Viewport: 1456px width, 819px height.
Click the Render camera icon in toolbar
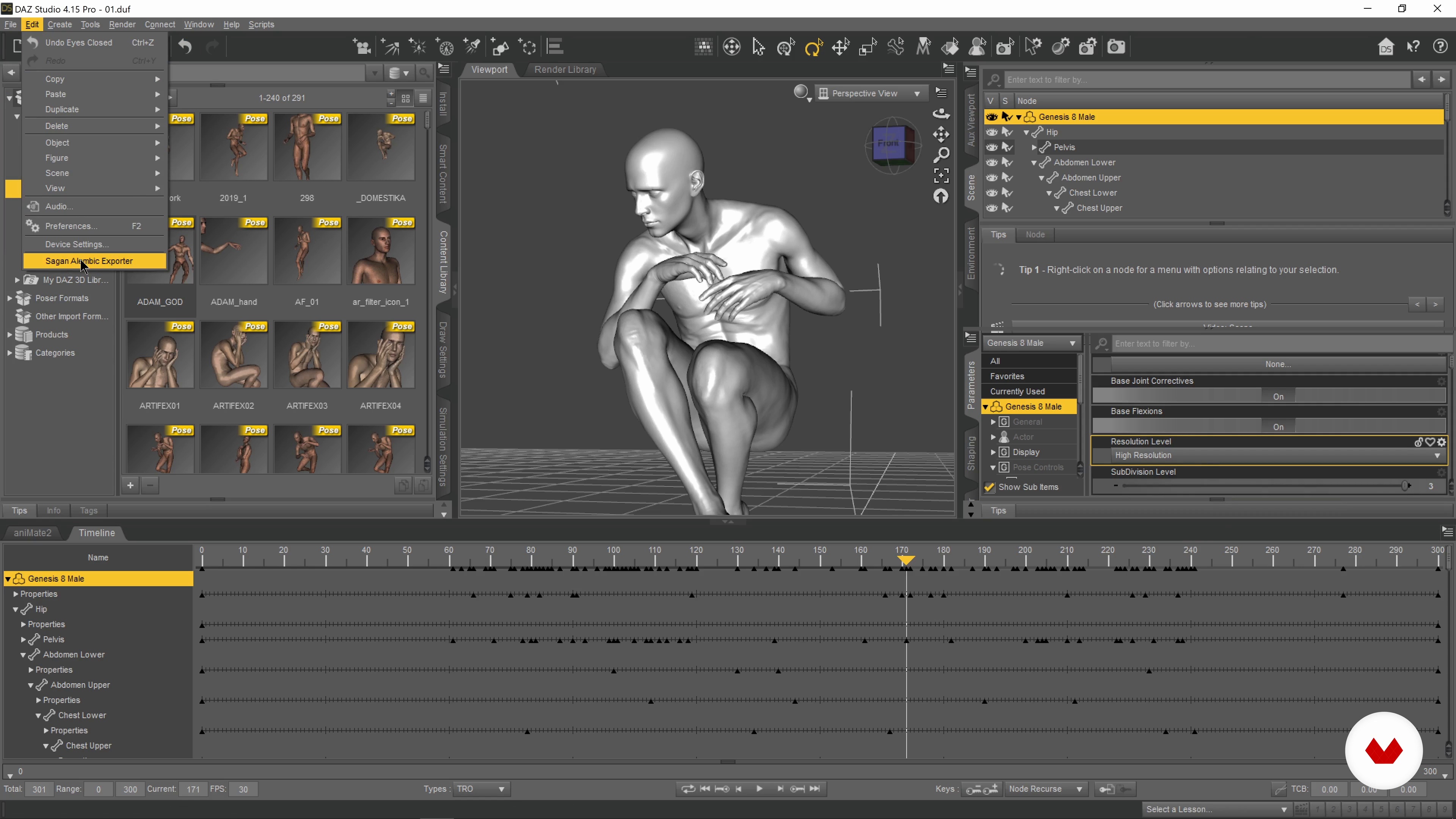1116,47
